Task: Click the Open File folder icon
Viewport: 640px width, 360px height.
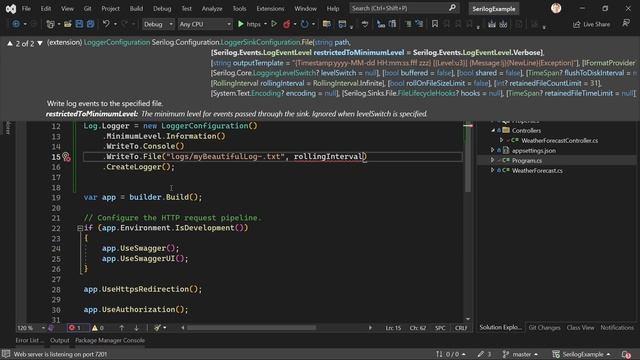Action: pos(68,24)
